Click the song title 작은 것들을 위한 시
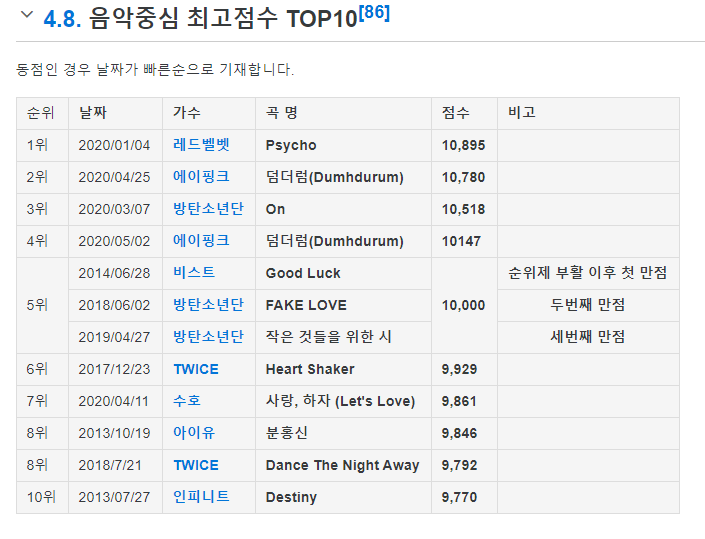 pyautogui.click(x=329, y=337)
